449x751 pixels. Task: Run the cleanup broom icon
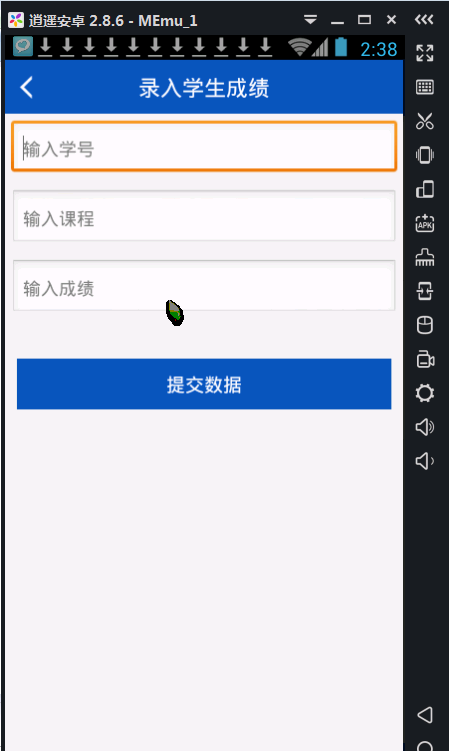click(425, 257)
